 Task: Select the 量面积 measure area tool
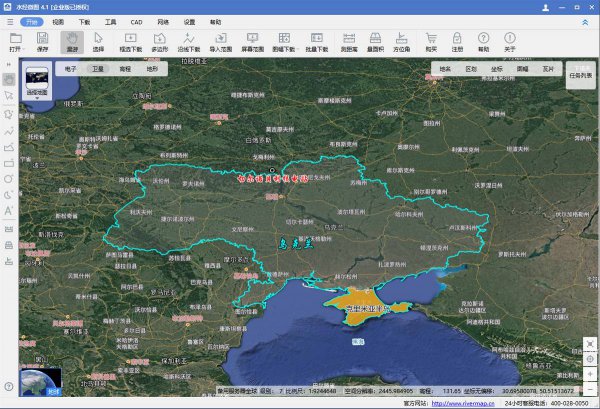(378, 40)
